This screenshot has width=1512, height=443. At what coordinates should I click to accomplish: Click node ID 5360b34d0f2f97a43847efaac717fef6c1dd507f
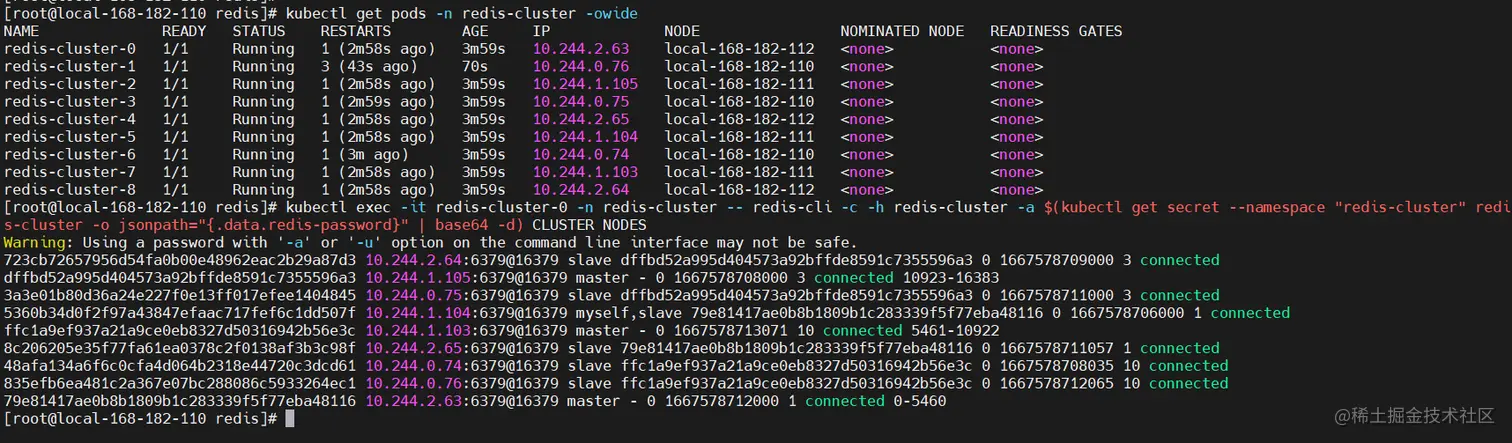pyautogui.click(x=180, y=313)
